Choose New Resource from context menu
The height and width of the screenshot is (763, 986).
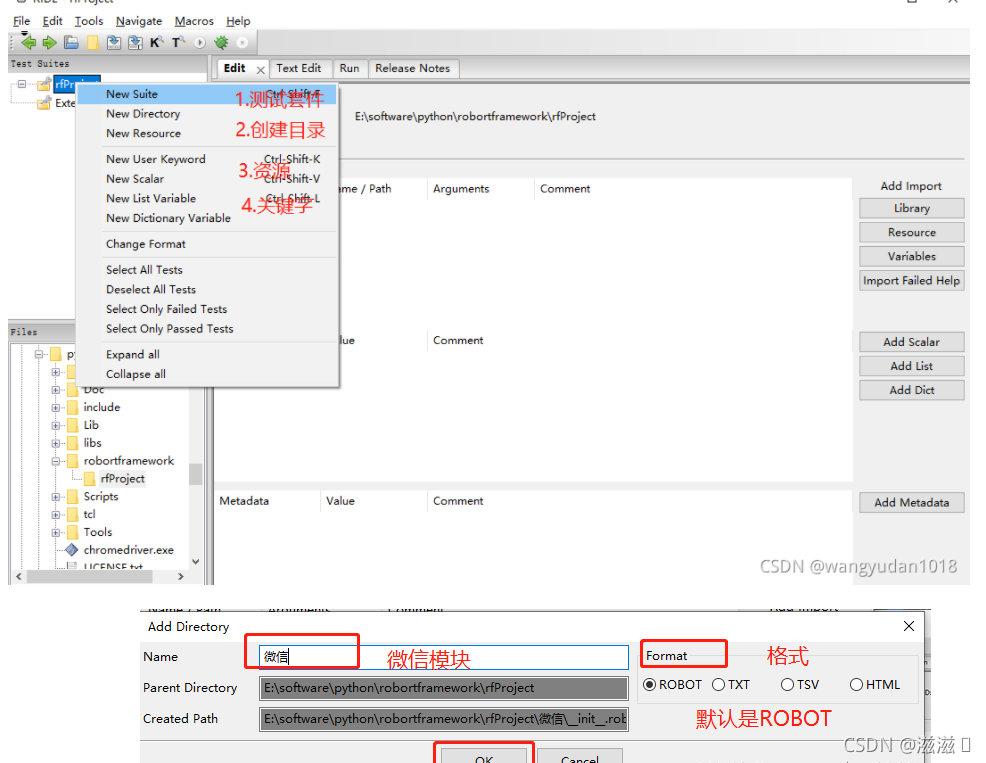[207, 133]
